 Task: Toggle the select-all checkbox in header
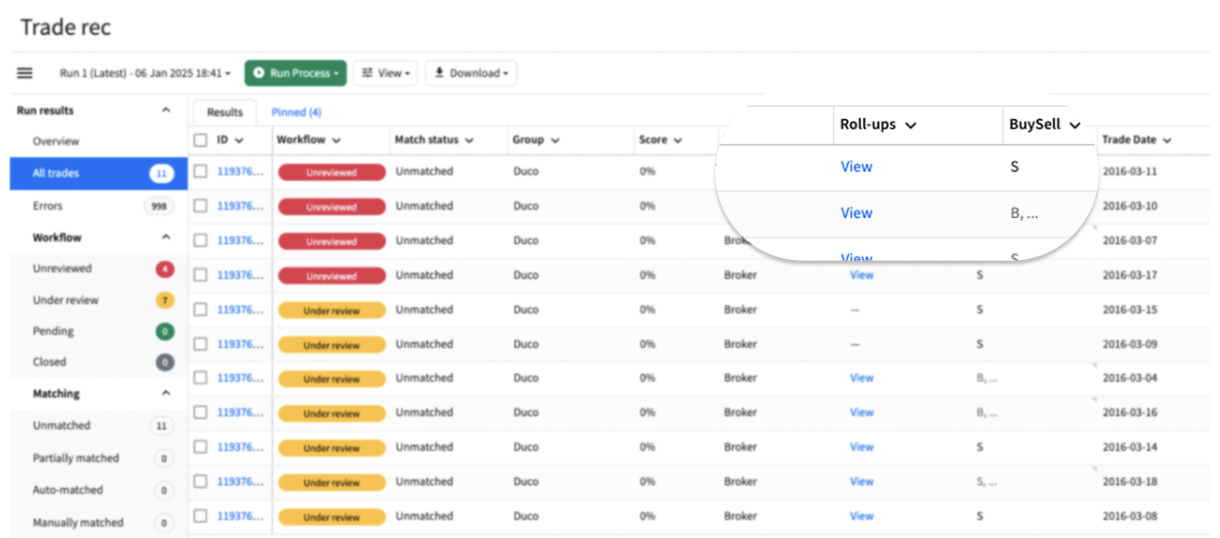click(x=201, y=140)
